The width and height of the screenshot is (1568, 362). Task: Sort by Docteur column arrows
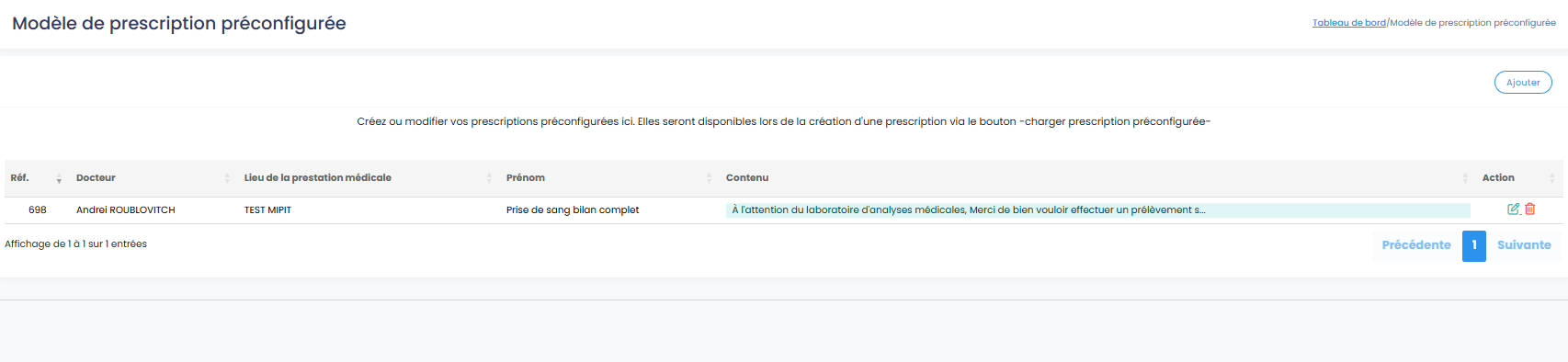click(x=227, y=178)
